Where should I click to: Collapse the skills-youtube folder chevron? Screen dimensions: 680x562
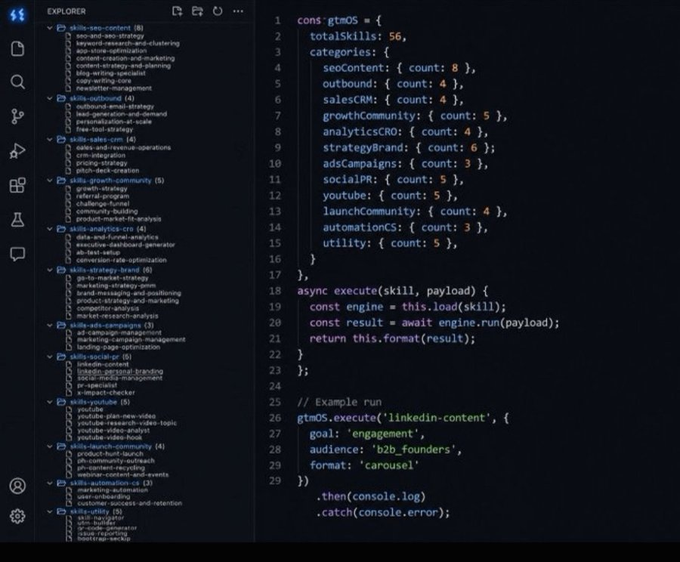click(50, 402)
